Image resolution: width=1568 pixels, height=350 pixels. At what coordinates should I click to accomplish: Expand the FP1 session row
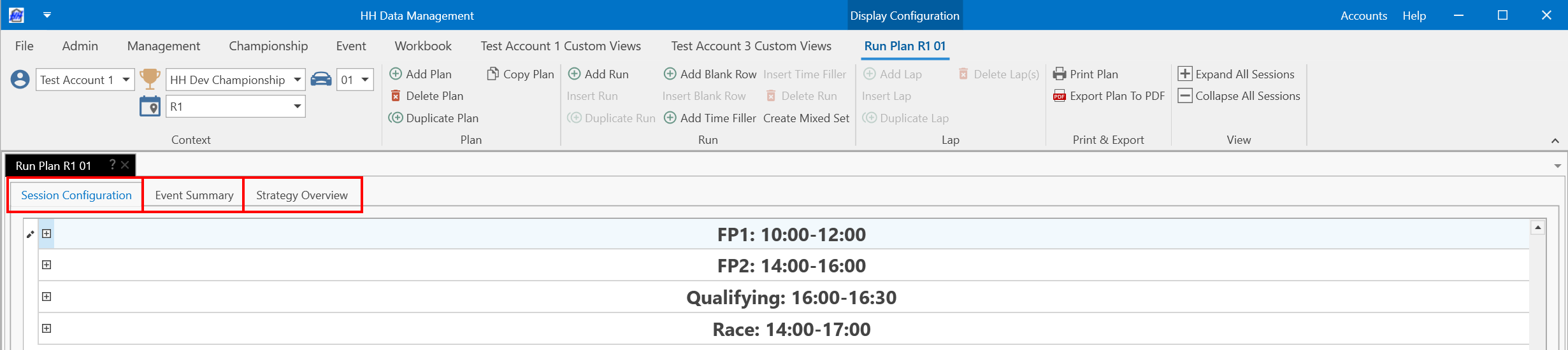point(47,234)
